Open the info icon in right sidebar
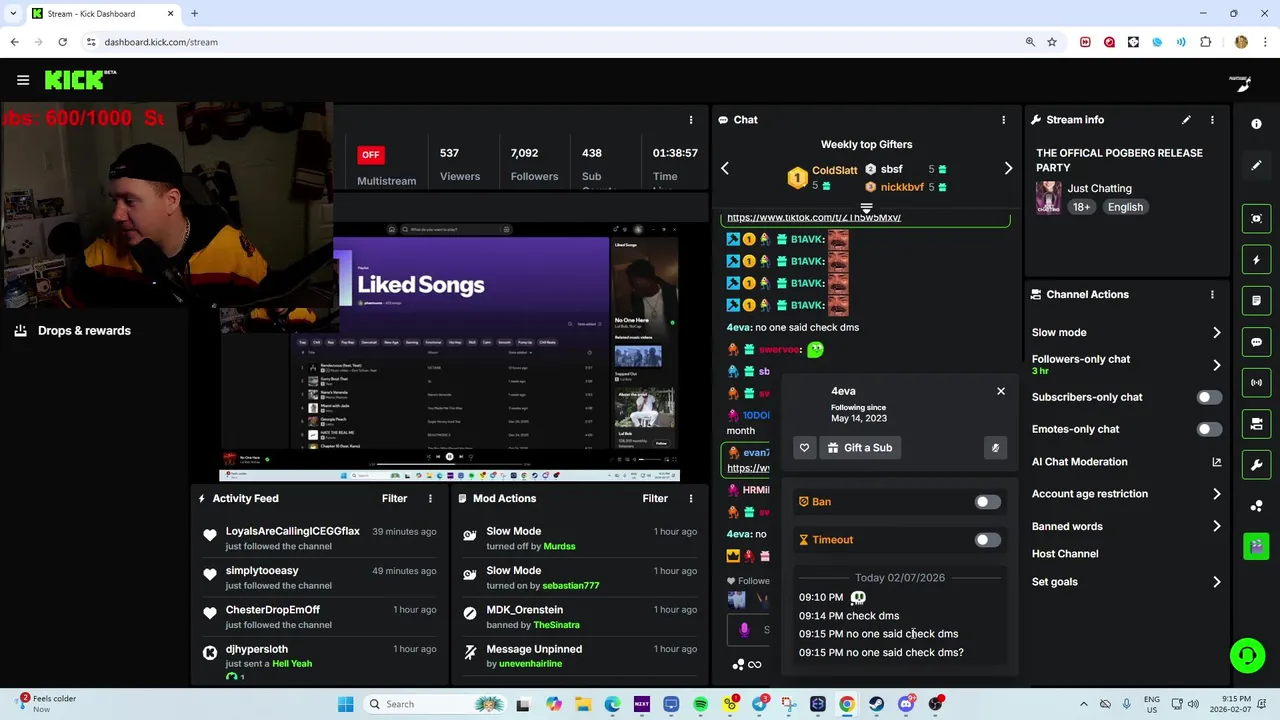Image resolution: width=1280 pixels, height=720 pixels. [x=1257, y=123]
